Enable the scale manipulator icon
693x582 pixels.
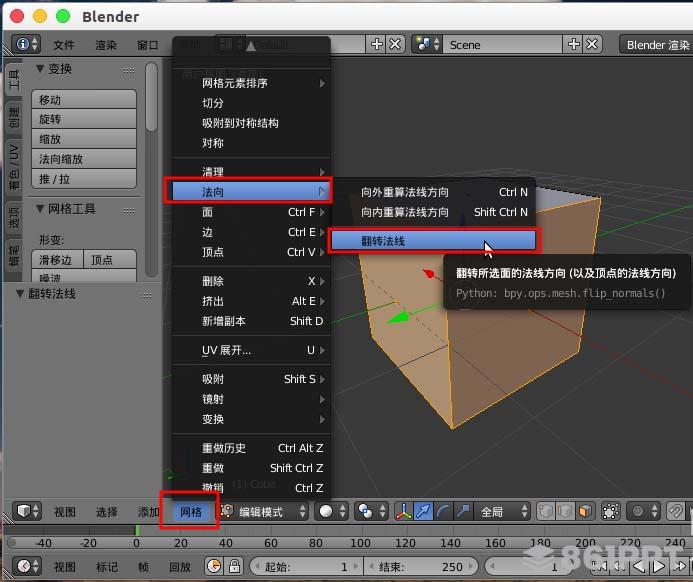coord(463,512)
